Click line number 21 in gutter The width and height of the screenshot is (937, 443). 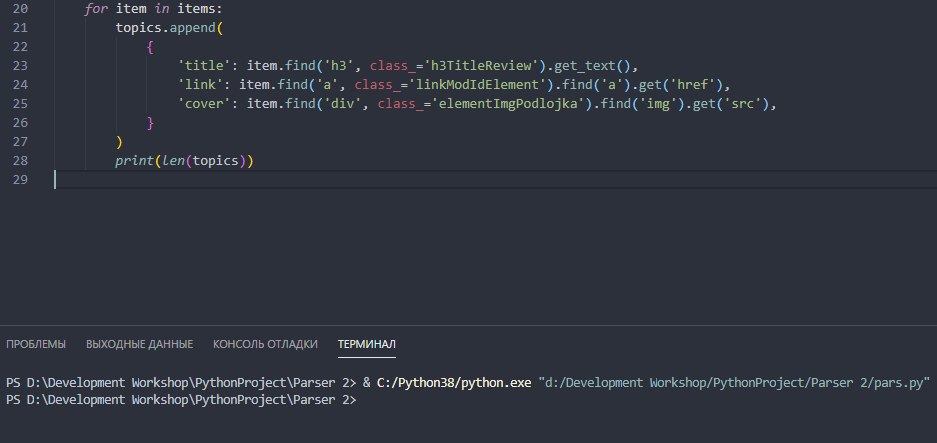20,28
